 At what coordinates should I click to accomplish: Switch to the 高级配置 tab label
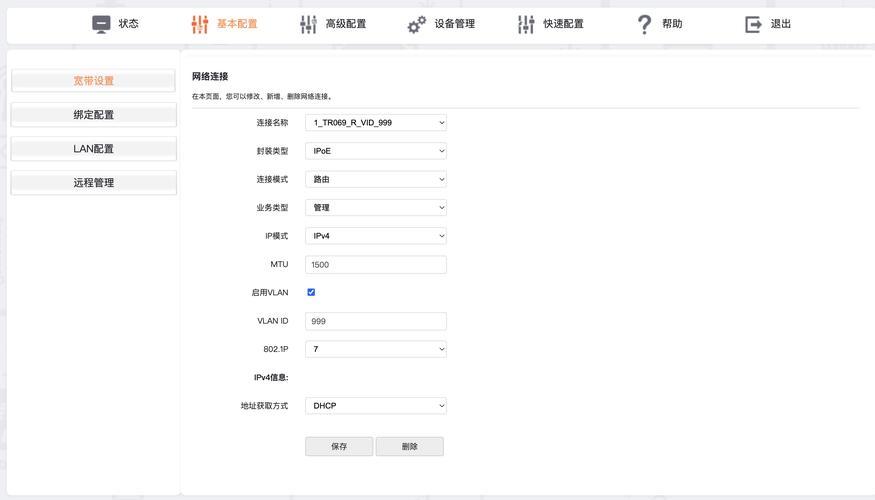345,23
